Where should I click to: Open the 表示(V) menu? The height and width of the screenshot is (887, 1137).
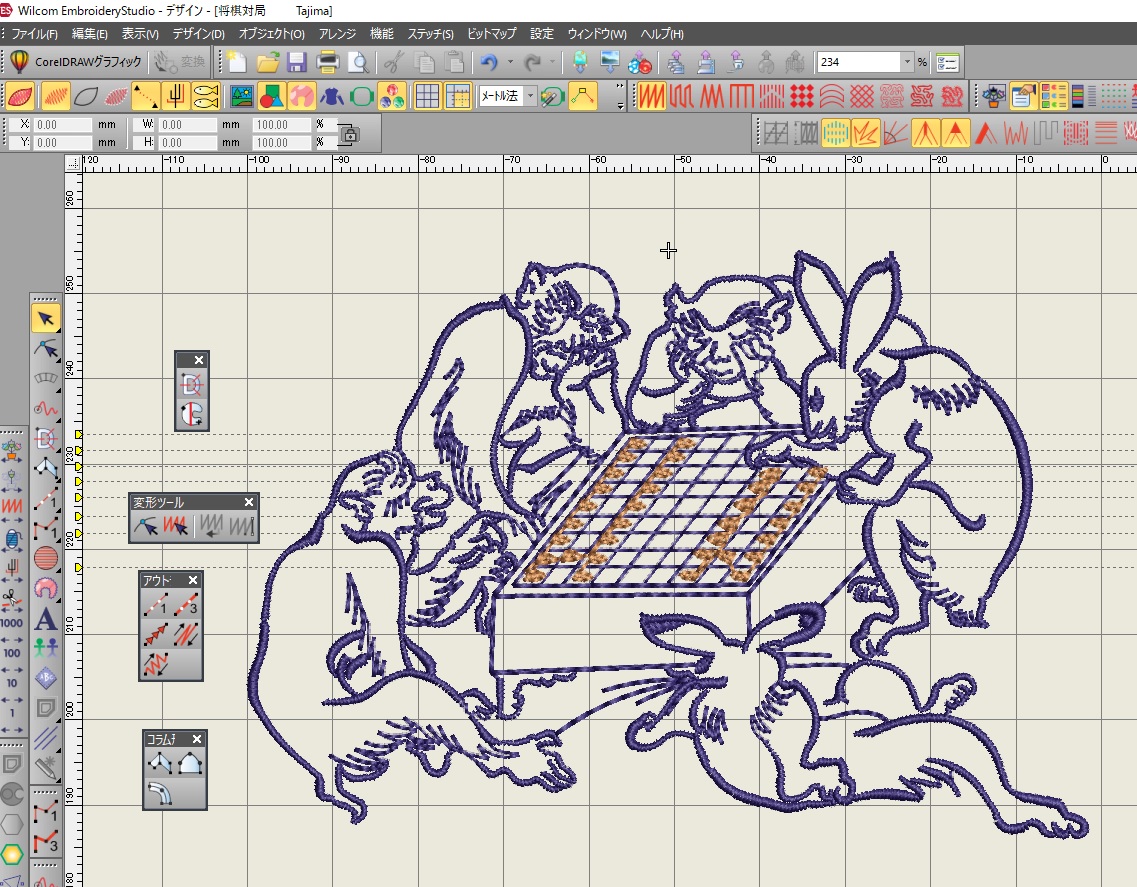pyautogui.click(x=140, y=34)
